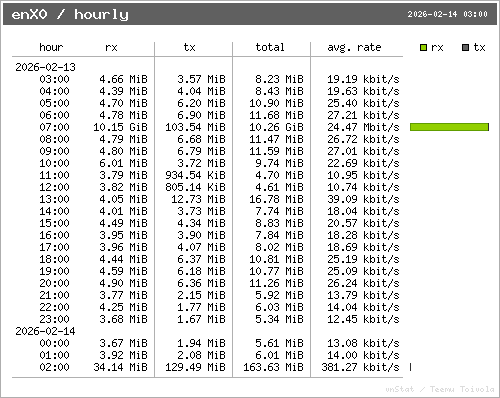Click the 14:00 hour label

pyautogui.click(x=54, y=211)
